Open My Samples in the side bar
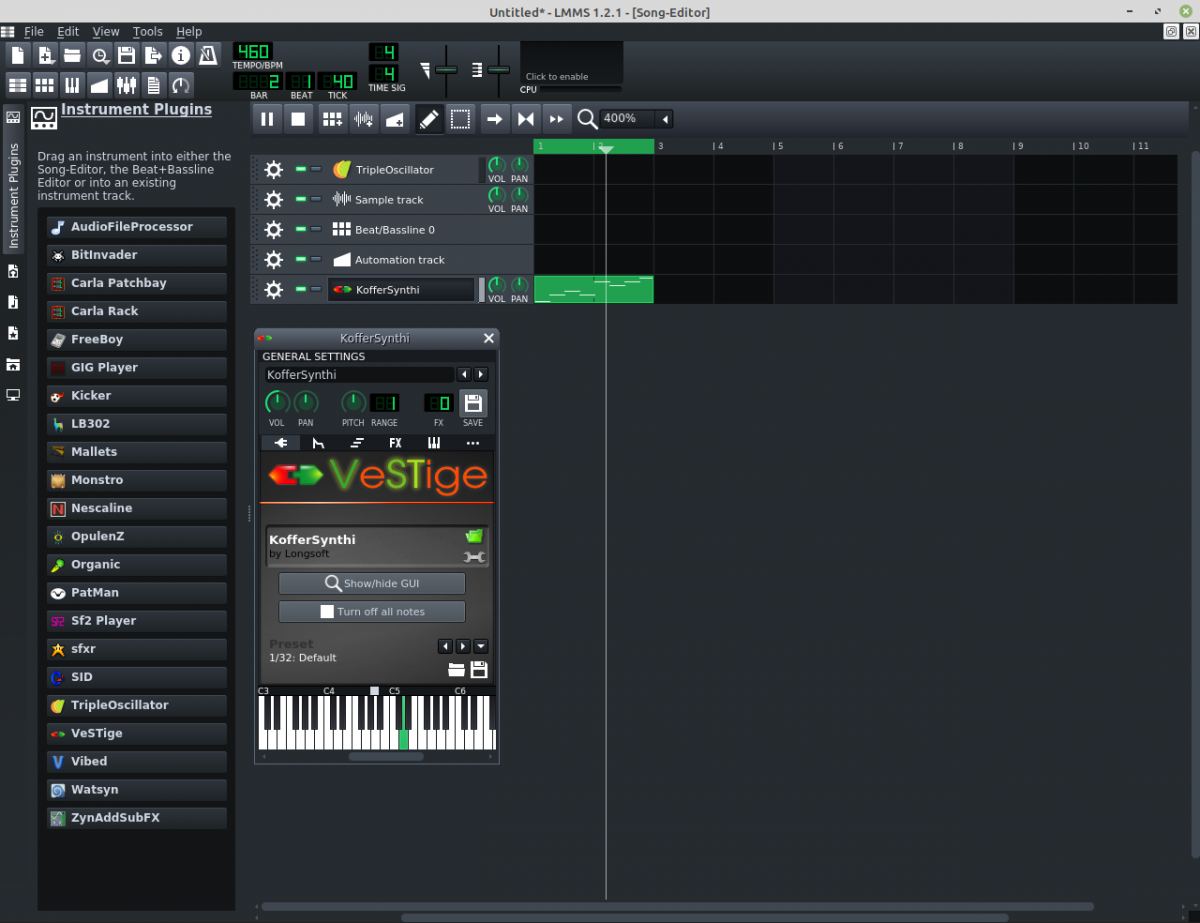The image size is (1200, 923). (13, 302)
